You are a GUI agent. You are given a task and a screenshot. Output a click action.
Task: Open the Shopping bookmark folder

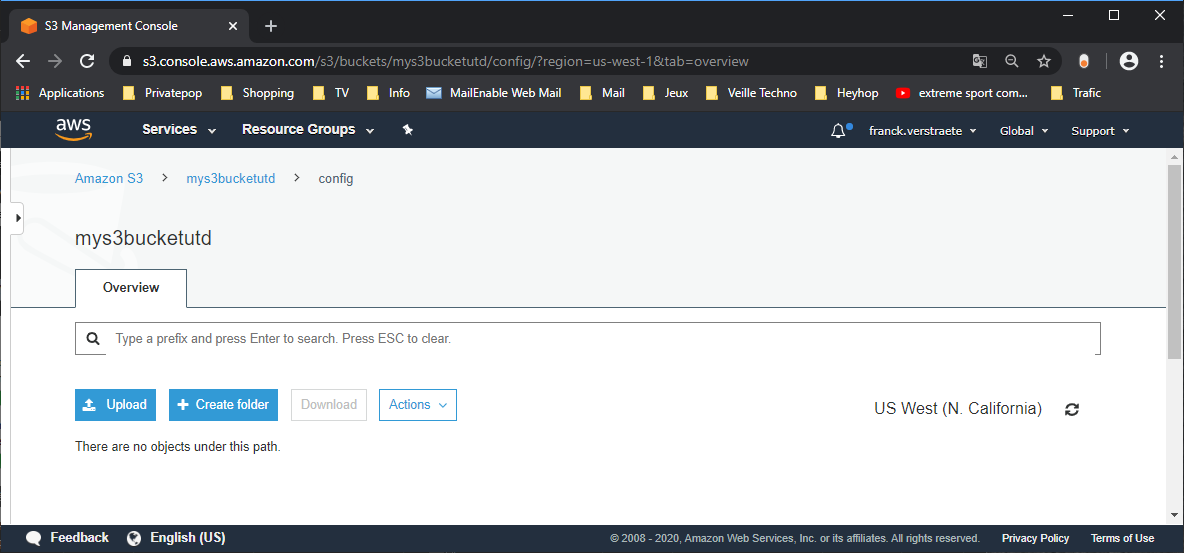pos(257,93)
